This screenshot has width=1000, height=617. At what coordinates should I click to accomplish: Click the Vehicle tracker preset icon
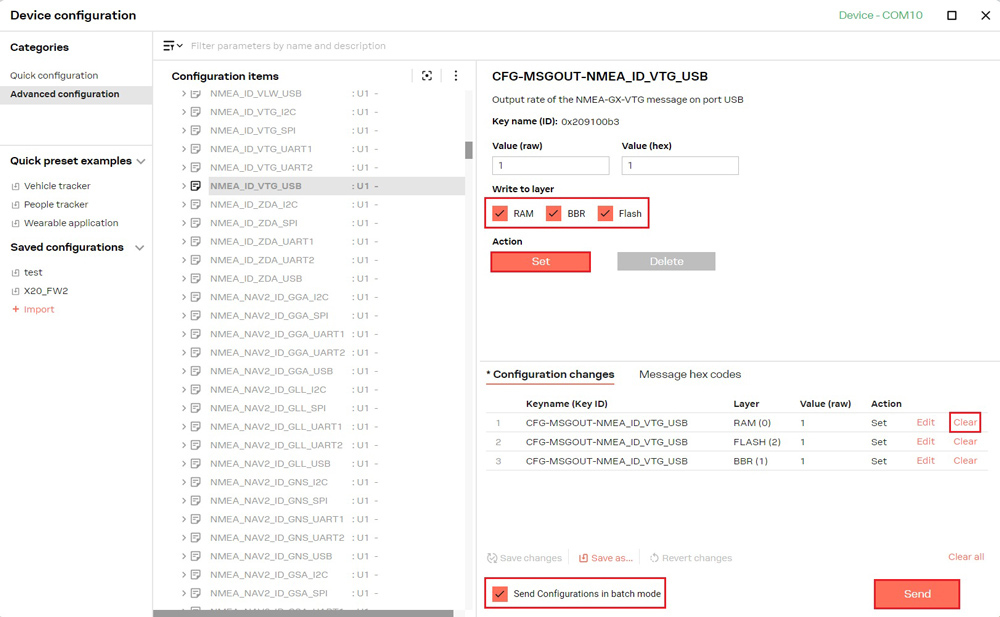15,186
